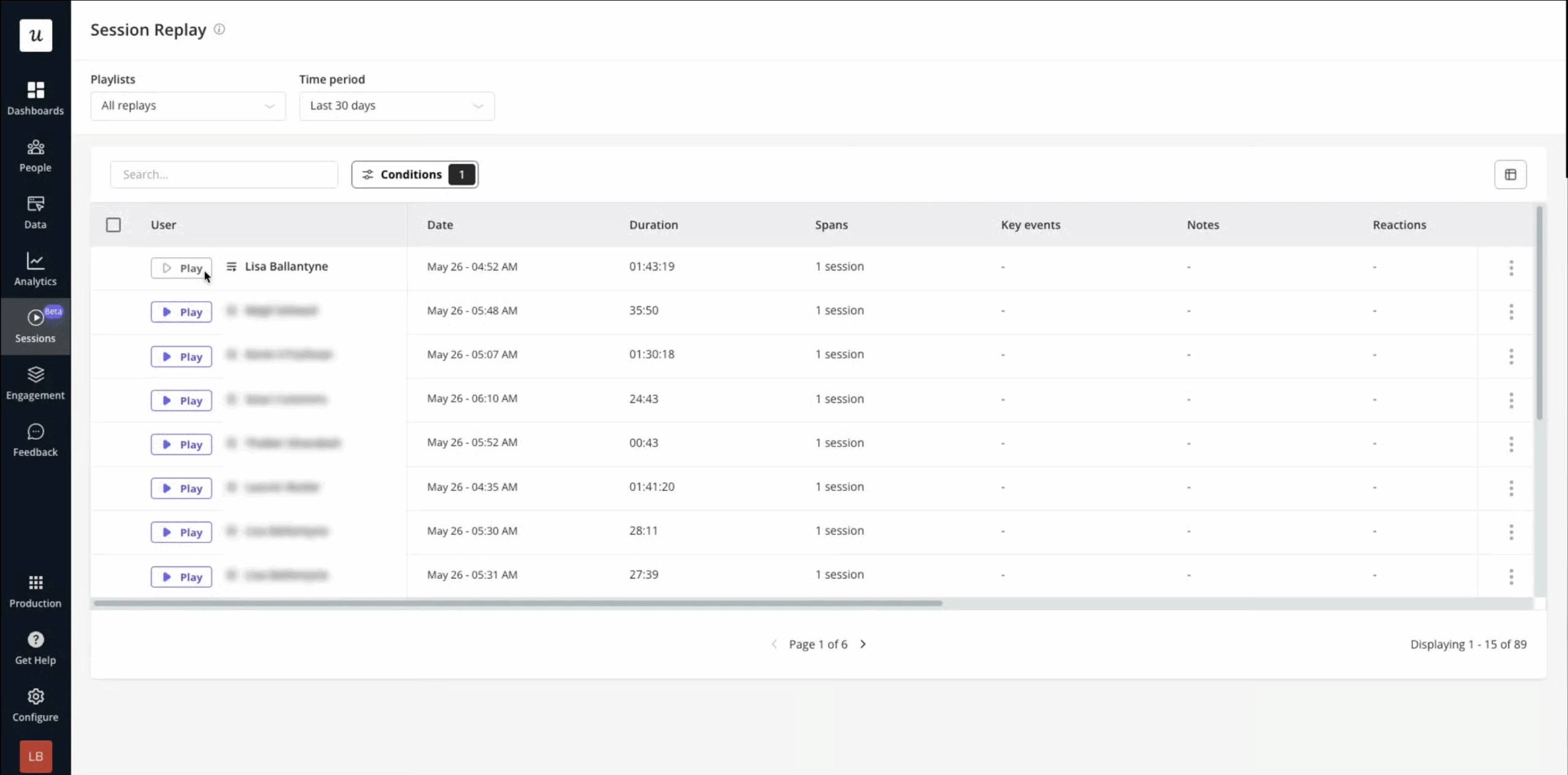Click the Spans column header
Screen dimensions: 1568x775
point(831,225)
